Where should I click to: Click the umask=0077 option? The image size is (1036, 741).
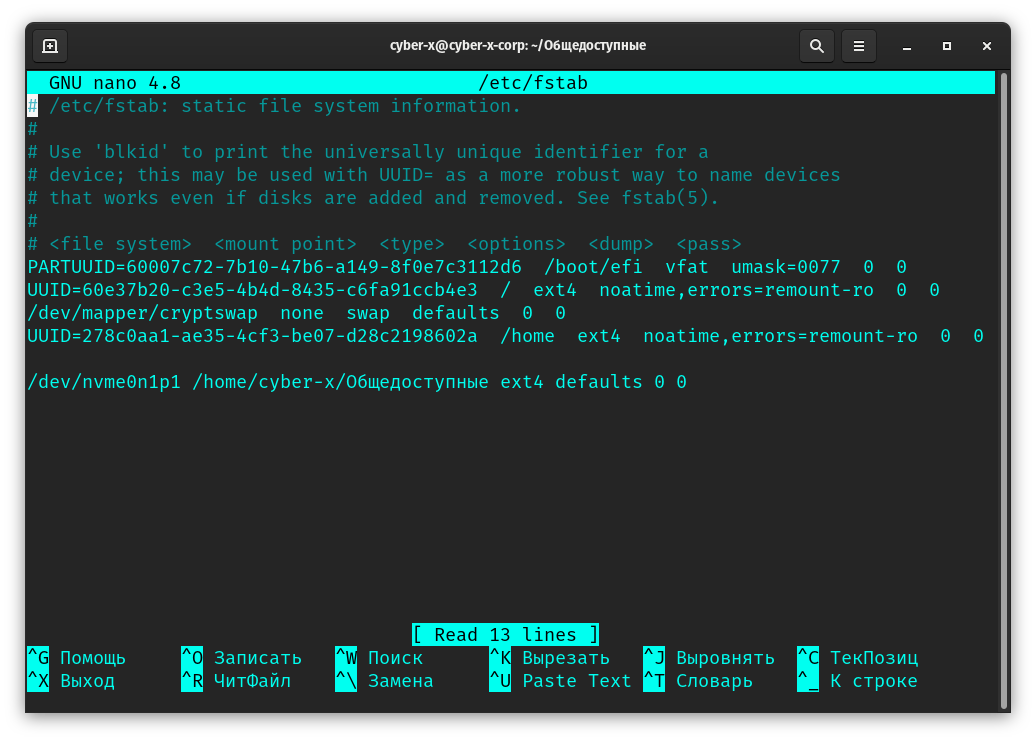[x=786, y=267]
